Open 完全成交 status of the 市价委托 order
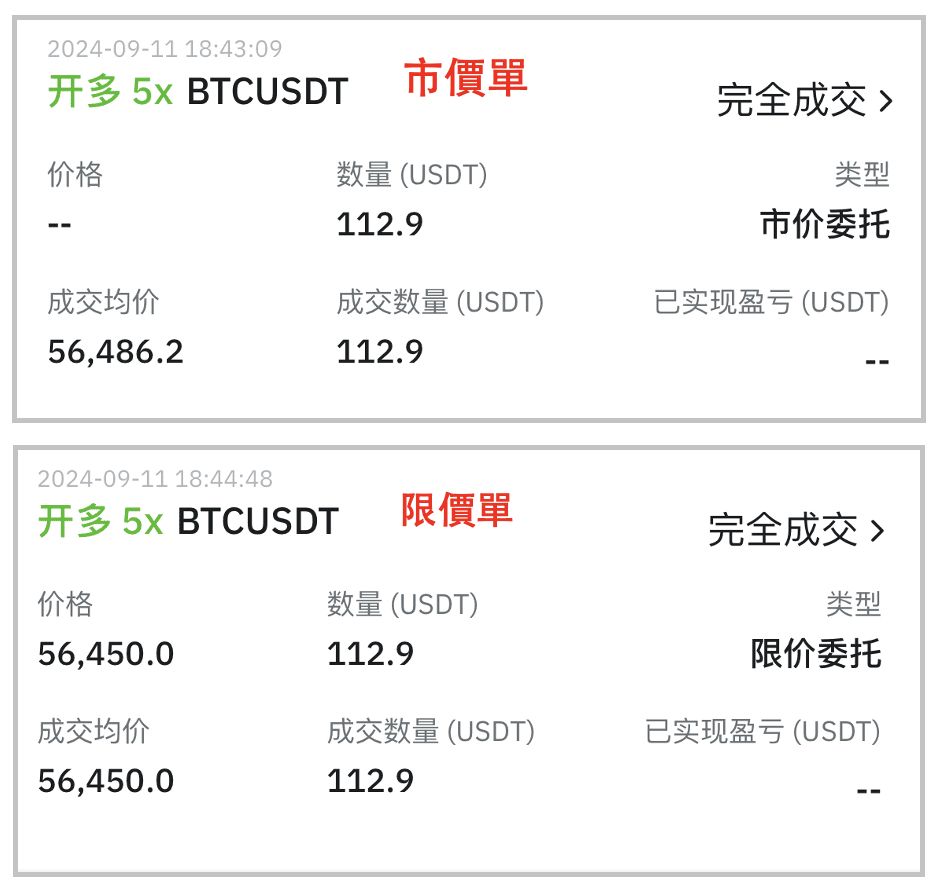This screenshot has height=892, width=944. tap(791, 101)
